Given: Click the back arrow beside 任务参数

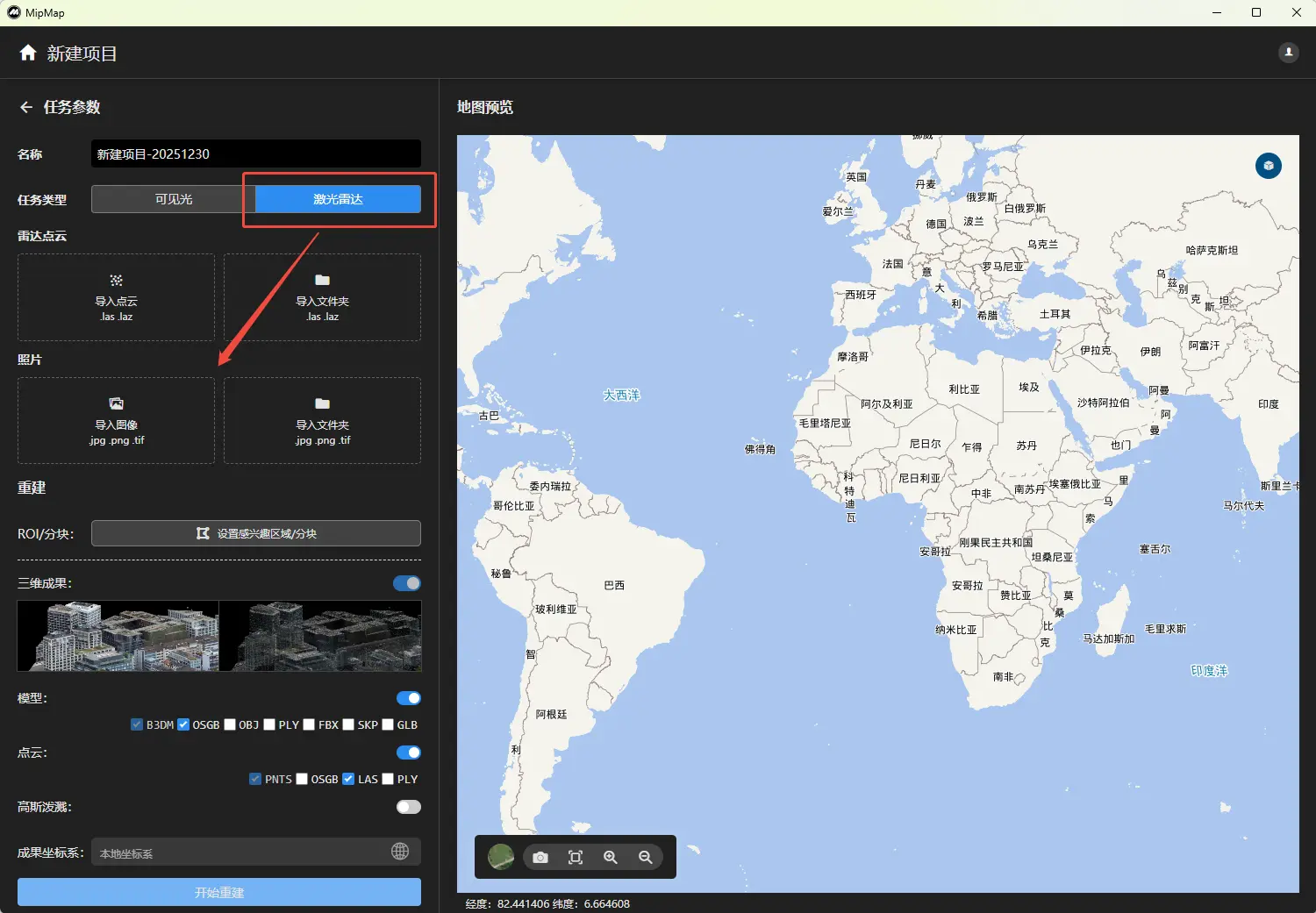Looking at the screenshot, I should (x=25, y=107).
